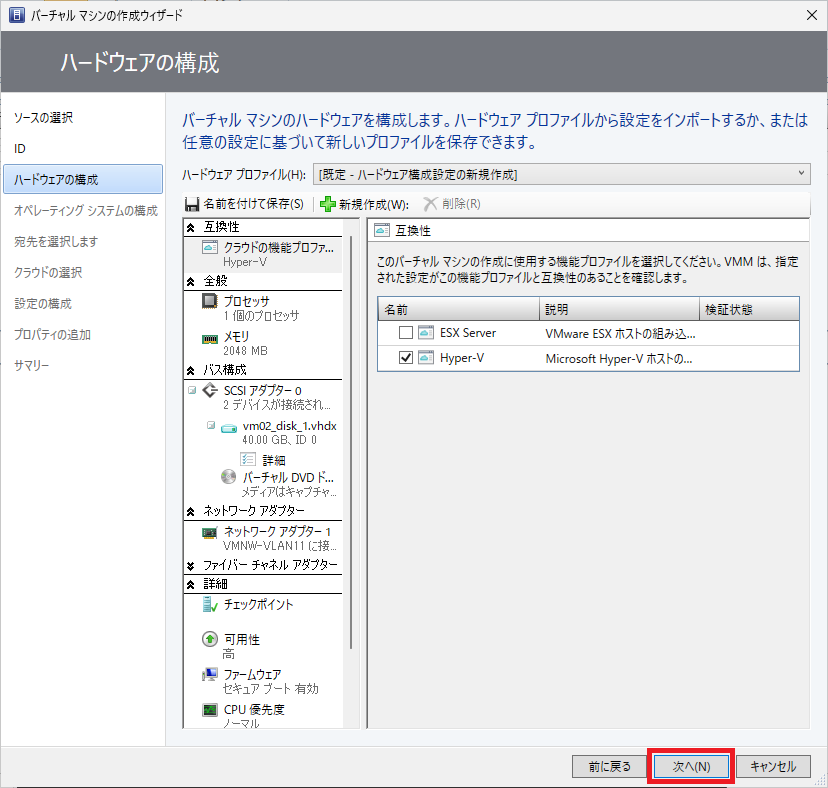Viewport: 828px width, 788px height.
Task: Click the floppy disk Save As icon
Action: 192,204
